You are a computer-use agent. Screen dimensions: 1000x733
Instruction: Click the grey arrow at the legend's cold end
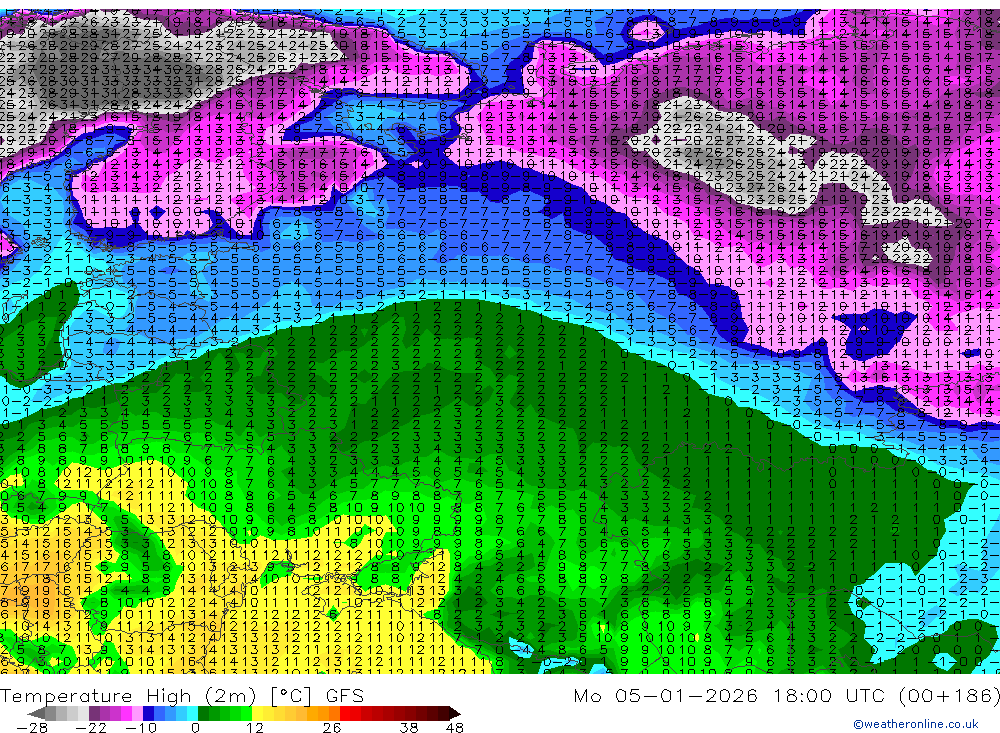(36, 714)
